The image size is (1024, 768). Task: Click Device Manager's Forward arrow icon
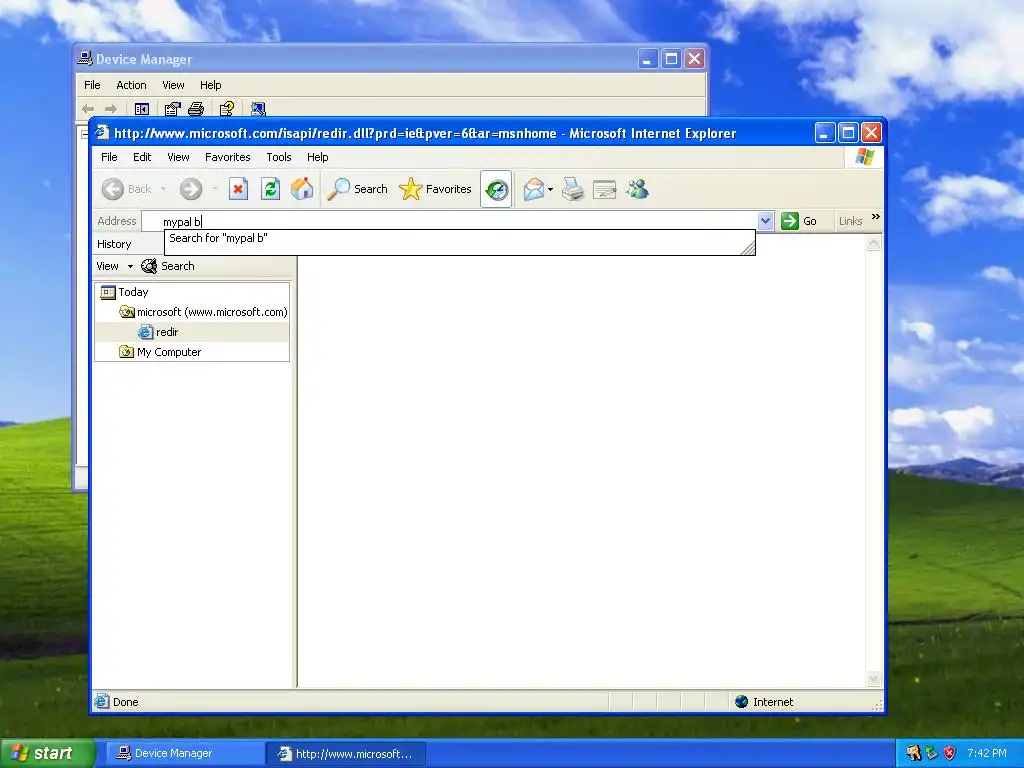click(x=110, y=109)
